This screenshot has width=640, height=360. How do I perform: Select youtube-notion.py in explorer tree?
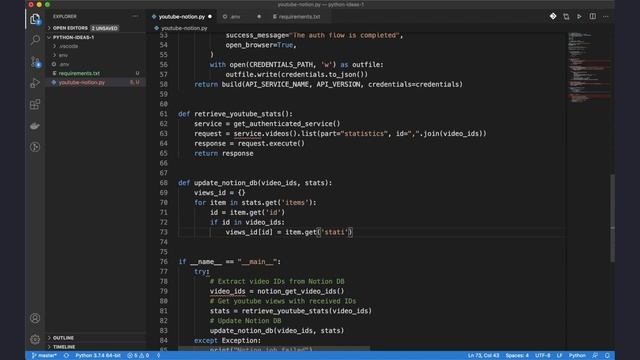click(x=82, y=82)
